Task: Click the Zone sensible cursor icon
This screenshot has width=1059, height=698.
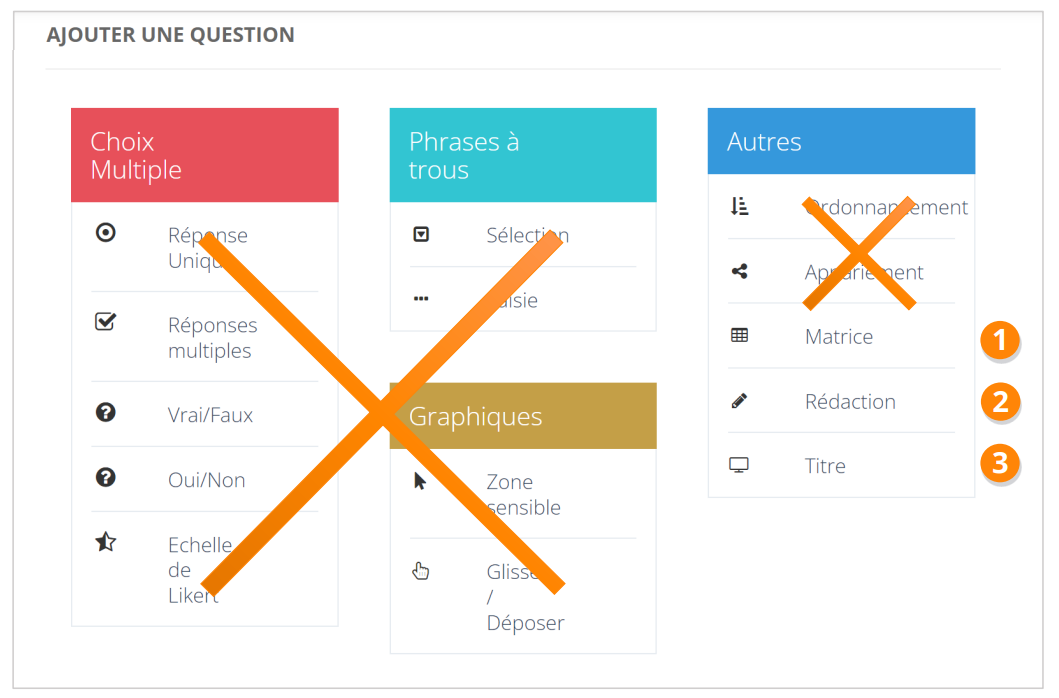Action: [x=420, y=481]
